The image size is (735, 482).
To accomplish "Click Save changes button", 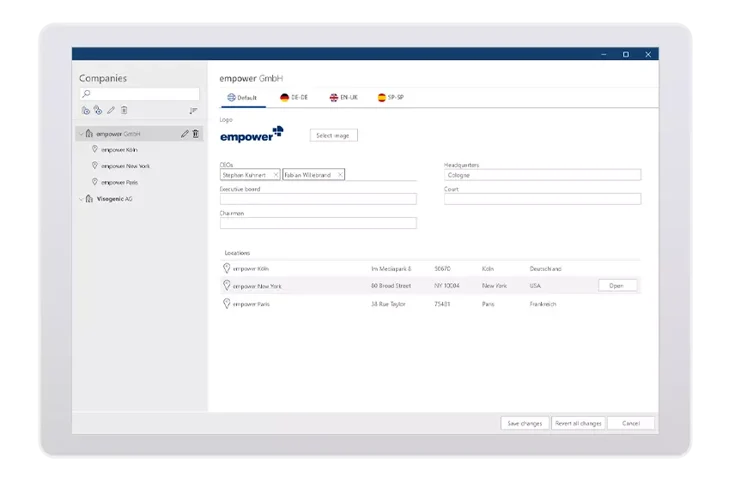I will pyautogui.click(x=525, y=423).
